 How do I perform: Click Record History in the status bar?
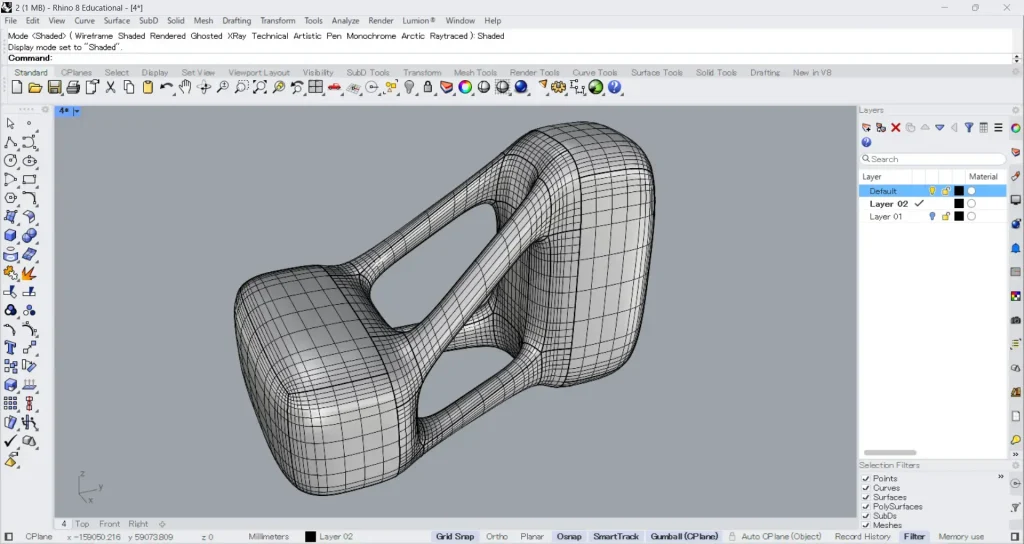(x=862, y=537)
